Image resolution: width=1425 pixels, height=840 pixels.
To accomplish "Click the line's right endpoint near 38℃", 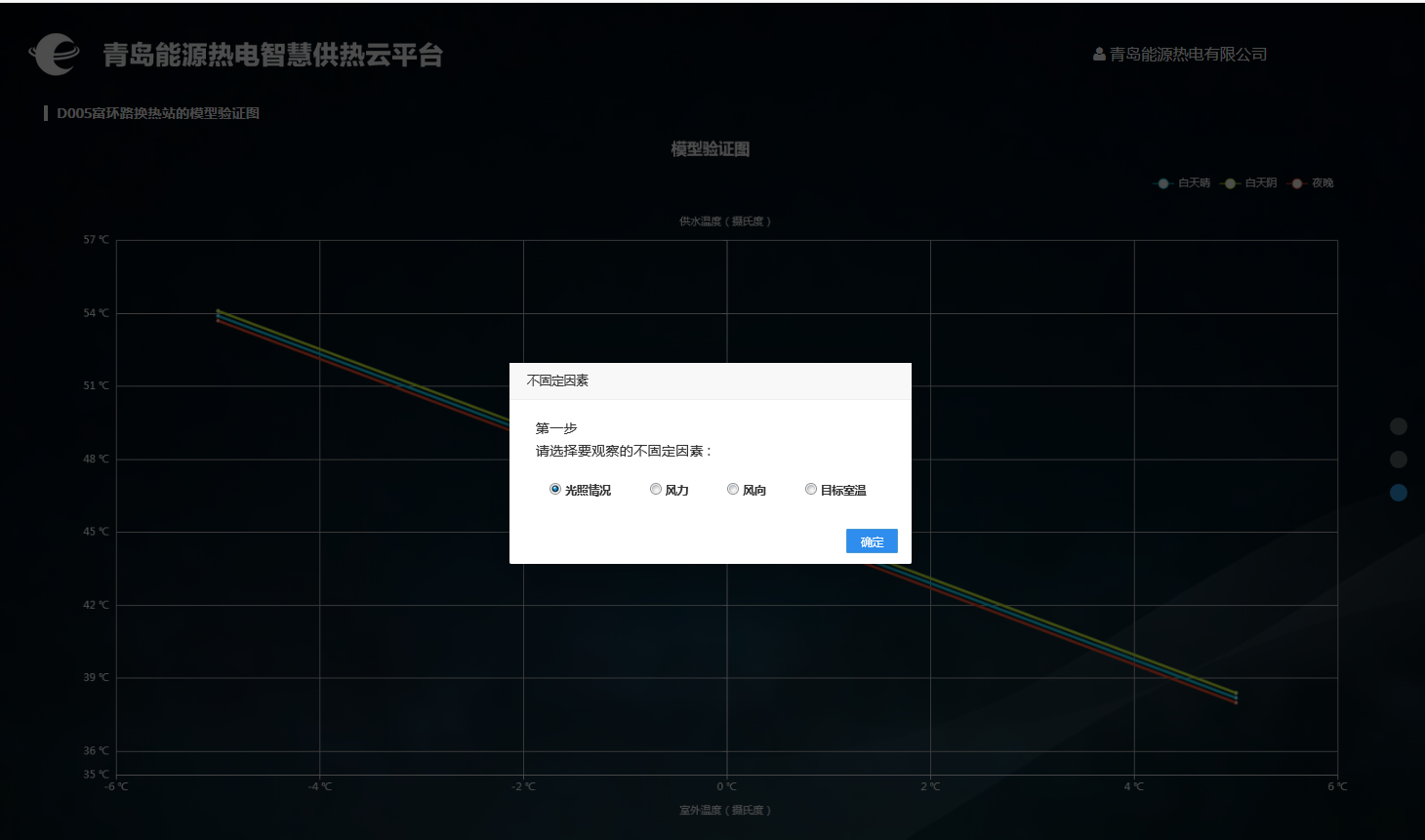I will click(1237, 697).
